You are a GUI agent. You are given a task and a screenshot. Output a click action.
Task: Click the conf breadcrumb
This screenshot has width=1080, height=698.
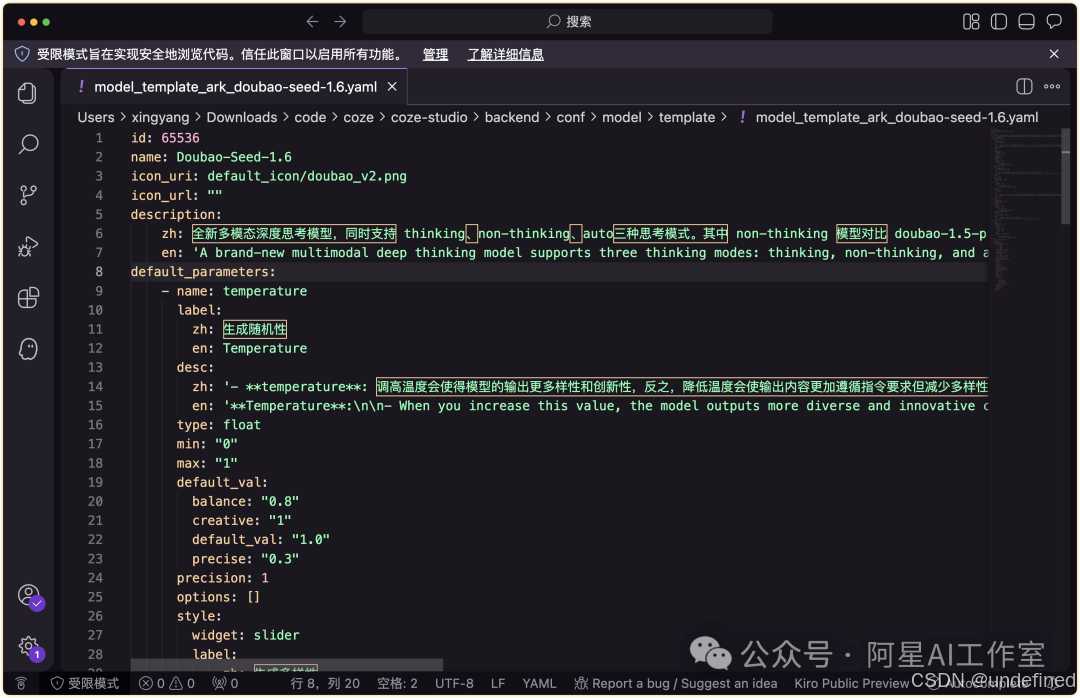570,117
